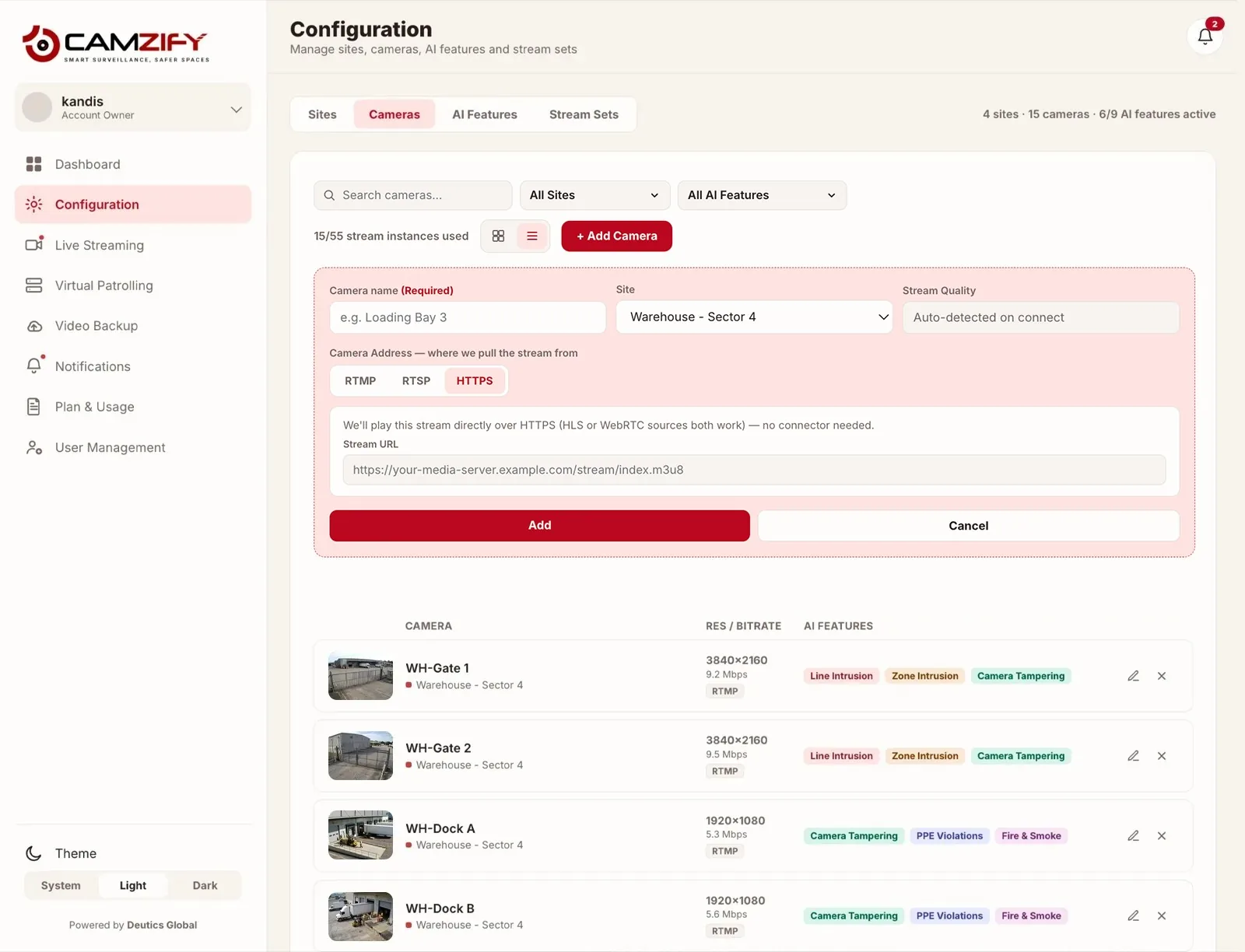
Task: Delete the WH-Dock B camera
Action: [x=1161, y=915]
